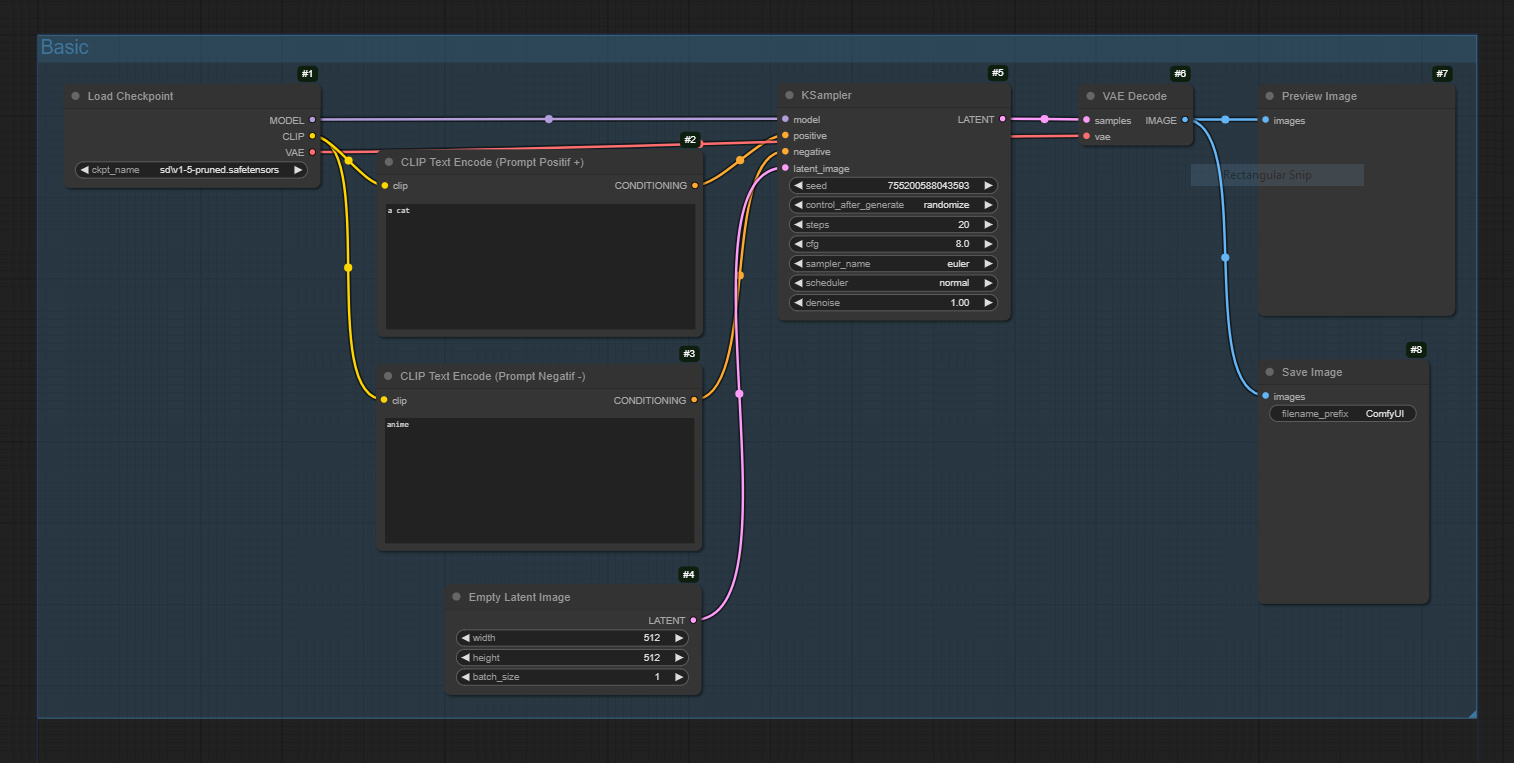This screenshot has width=1514, height=763.
Task: Select the LATENT output on the KSampler node
Action: 1002,119
